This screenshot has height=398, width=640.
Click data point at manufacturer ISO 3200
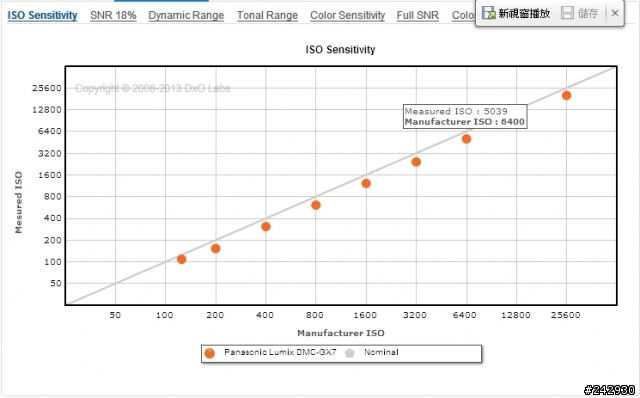tap(416, 162)
